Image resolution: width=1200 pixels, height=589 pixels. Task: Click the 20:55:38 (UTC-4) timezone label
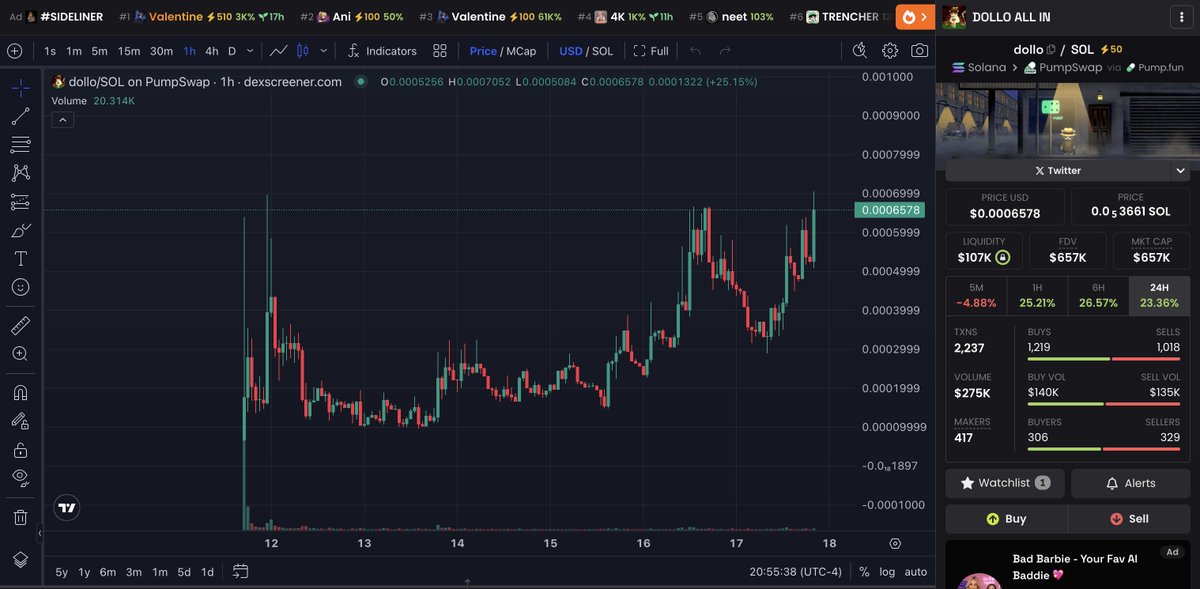coord(793,572)
